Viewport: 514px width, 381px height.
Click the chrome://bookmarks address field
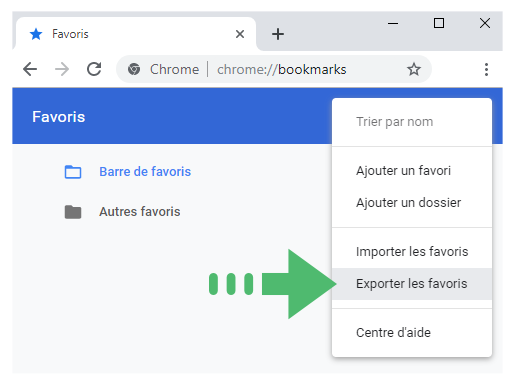point(274,69)
